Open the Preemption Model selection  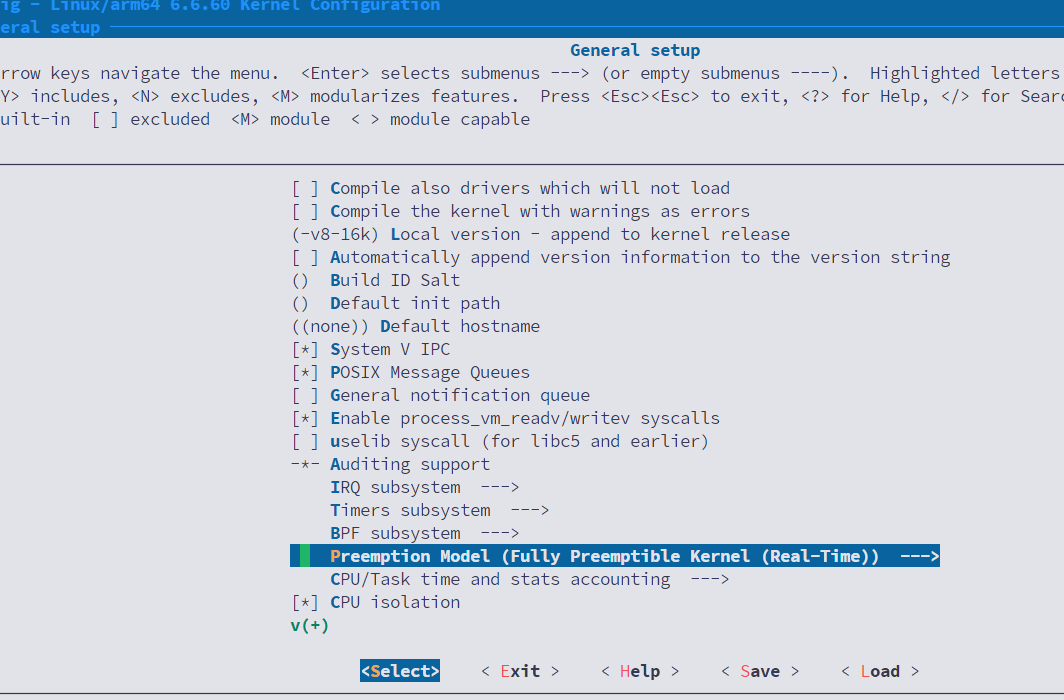tap(614, 556)
